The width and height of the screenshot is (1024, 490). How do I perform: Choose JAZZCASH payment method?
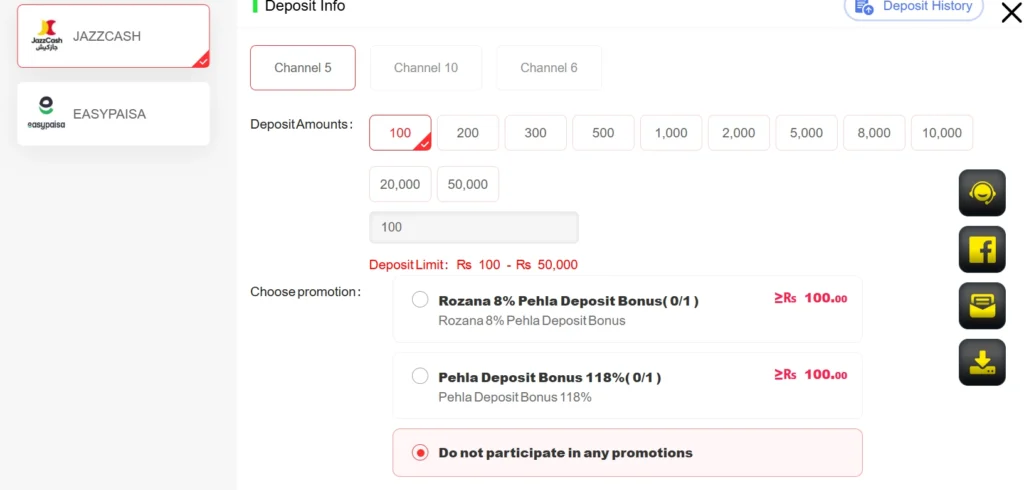114,36
